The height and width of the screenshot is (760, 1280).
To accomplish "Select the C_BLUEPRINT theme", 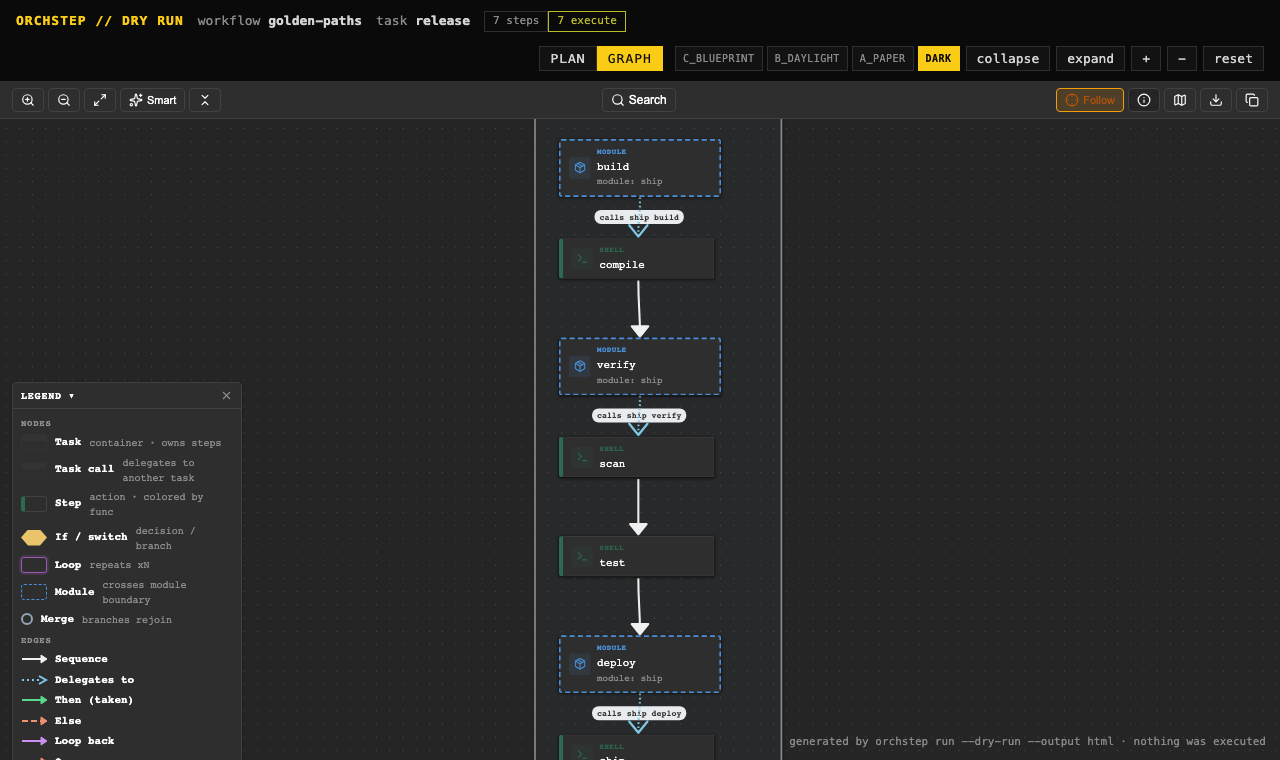I will pyautogui.click(x=719, y=58).
